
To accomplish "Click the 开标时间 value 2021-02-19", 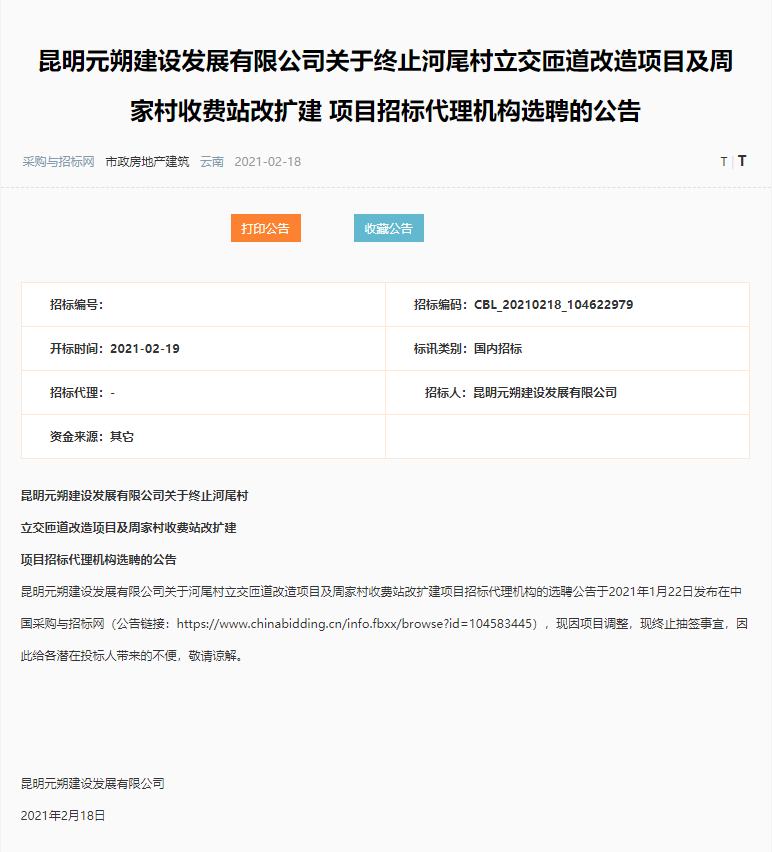I will [x=145, y=349].
